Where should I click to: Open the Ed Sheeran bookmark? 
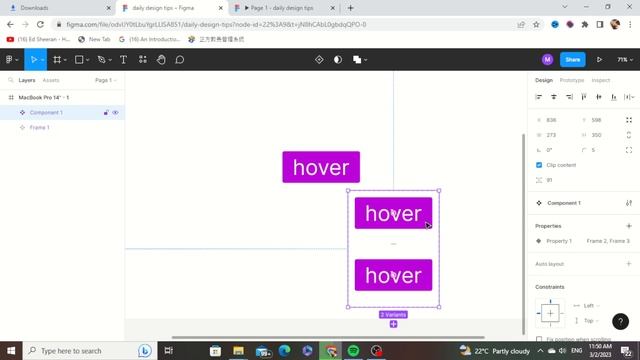point(38,39)
